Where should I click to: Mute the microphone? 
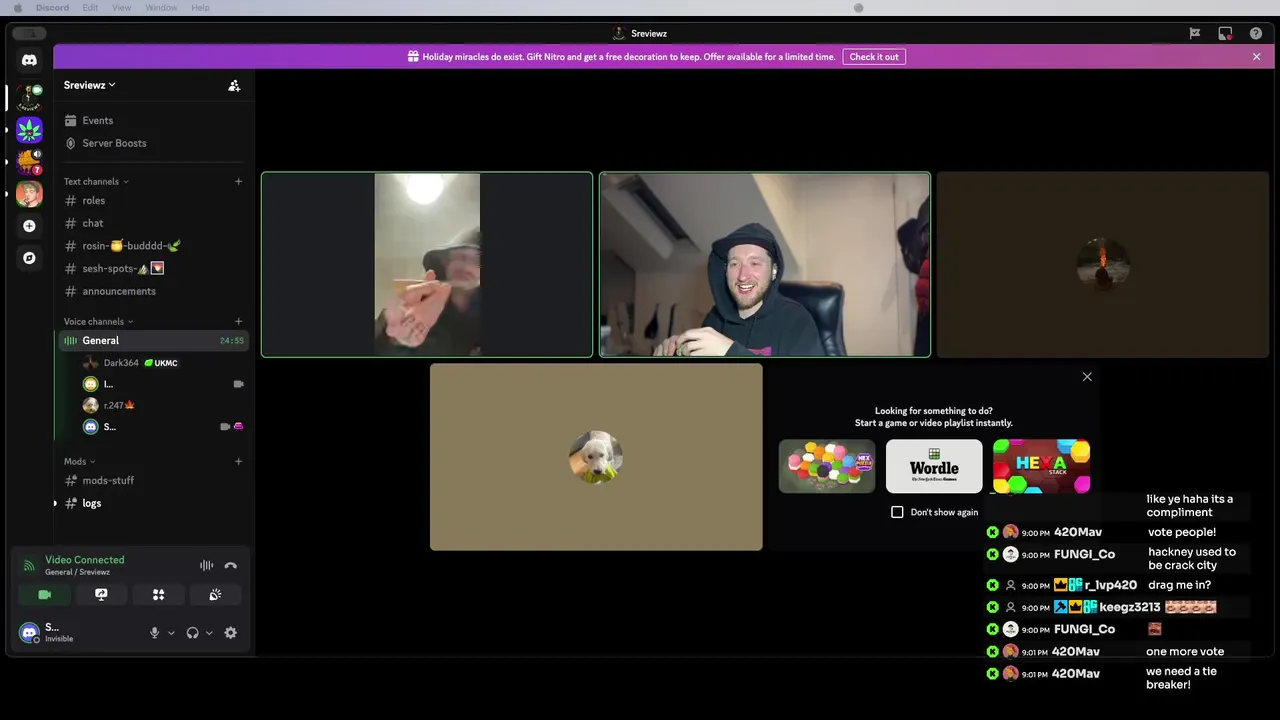point(154,633)
